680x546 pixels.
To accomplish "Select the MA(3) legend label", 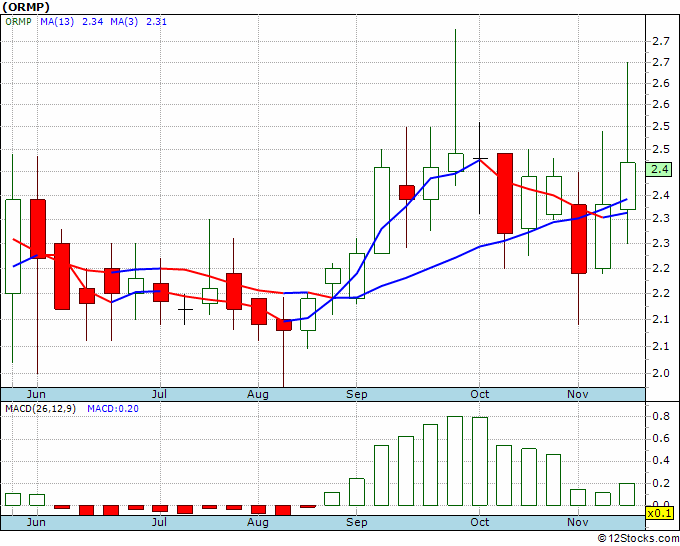I will 124,22.
